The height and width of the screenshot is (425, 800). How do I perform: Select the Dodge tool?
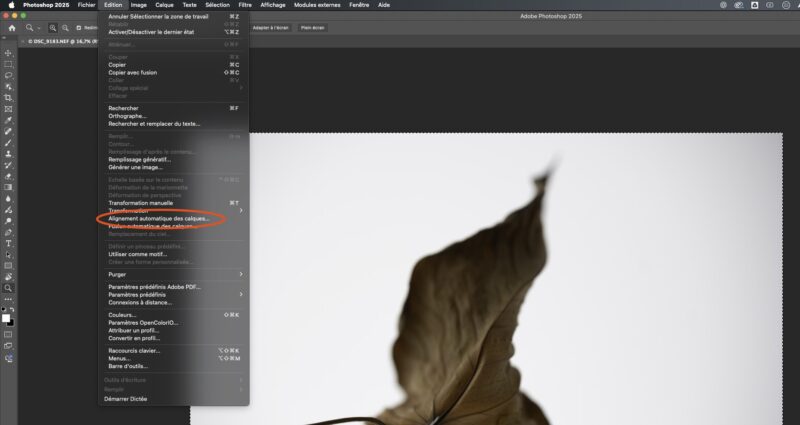(8, 221)
